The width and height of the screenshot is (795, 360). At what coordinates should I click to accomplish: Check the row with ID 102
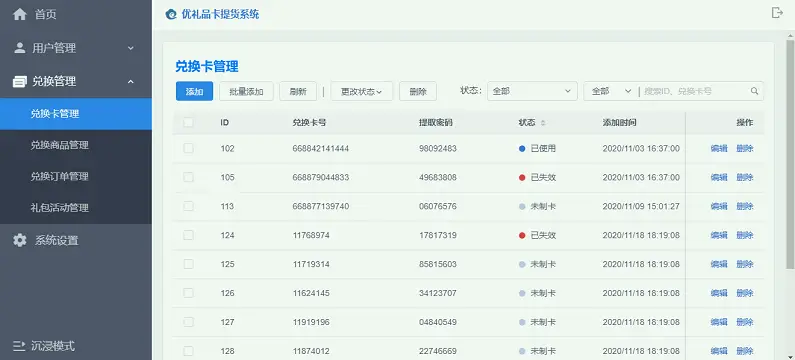(x=188, y=148)
